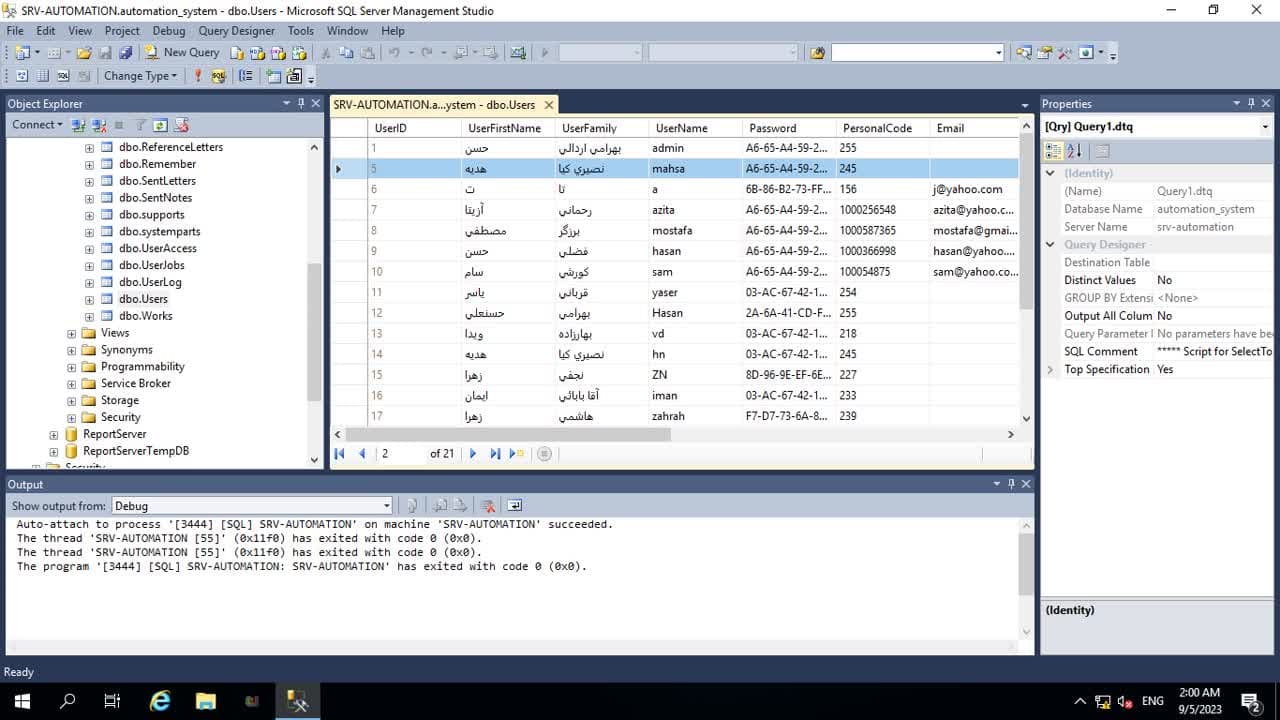The image size is (1280, 720).
Task: Click new record navigation icon
Action: [517, 453]
